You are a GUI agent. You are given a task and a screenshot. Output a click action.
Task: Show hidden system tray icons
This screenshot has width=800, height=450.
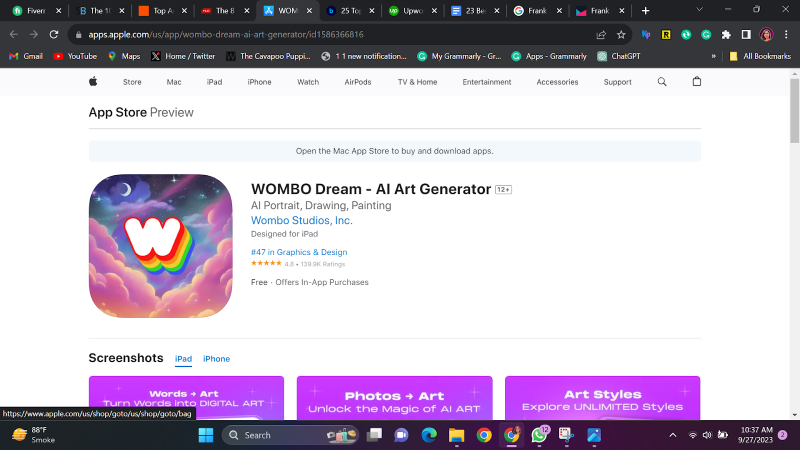671,435
